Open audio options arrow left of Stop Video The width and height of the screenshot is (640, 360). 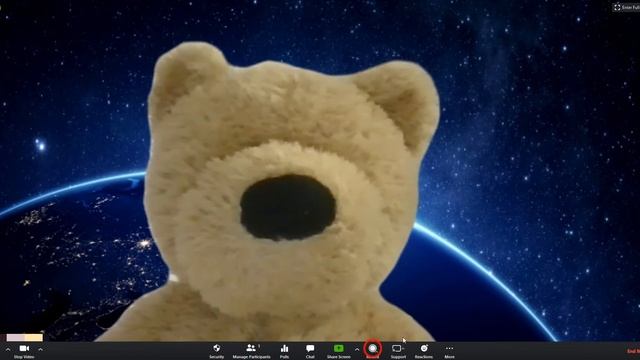8,349
